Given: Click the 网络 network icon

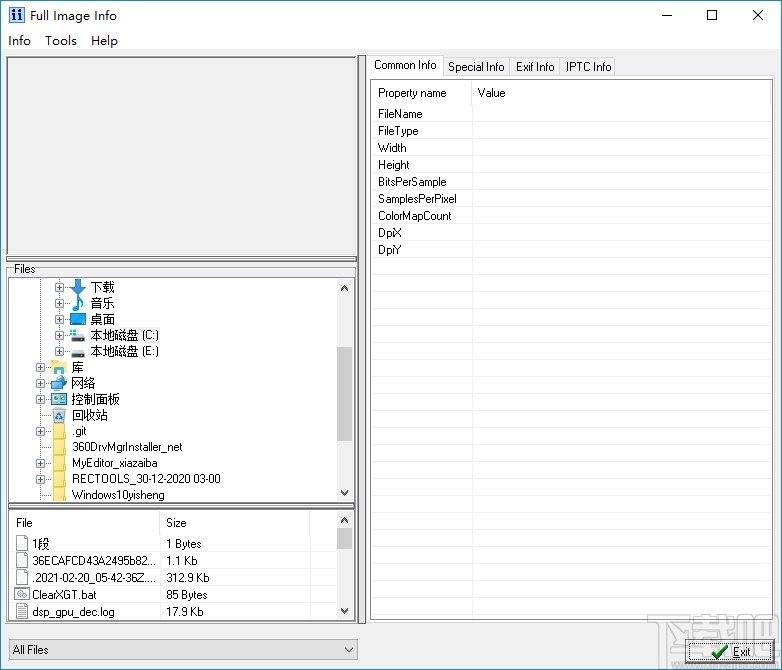Looking at the screenshot, I should click(59, 383).
